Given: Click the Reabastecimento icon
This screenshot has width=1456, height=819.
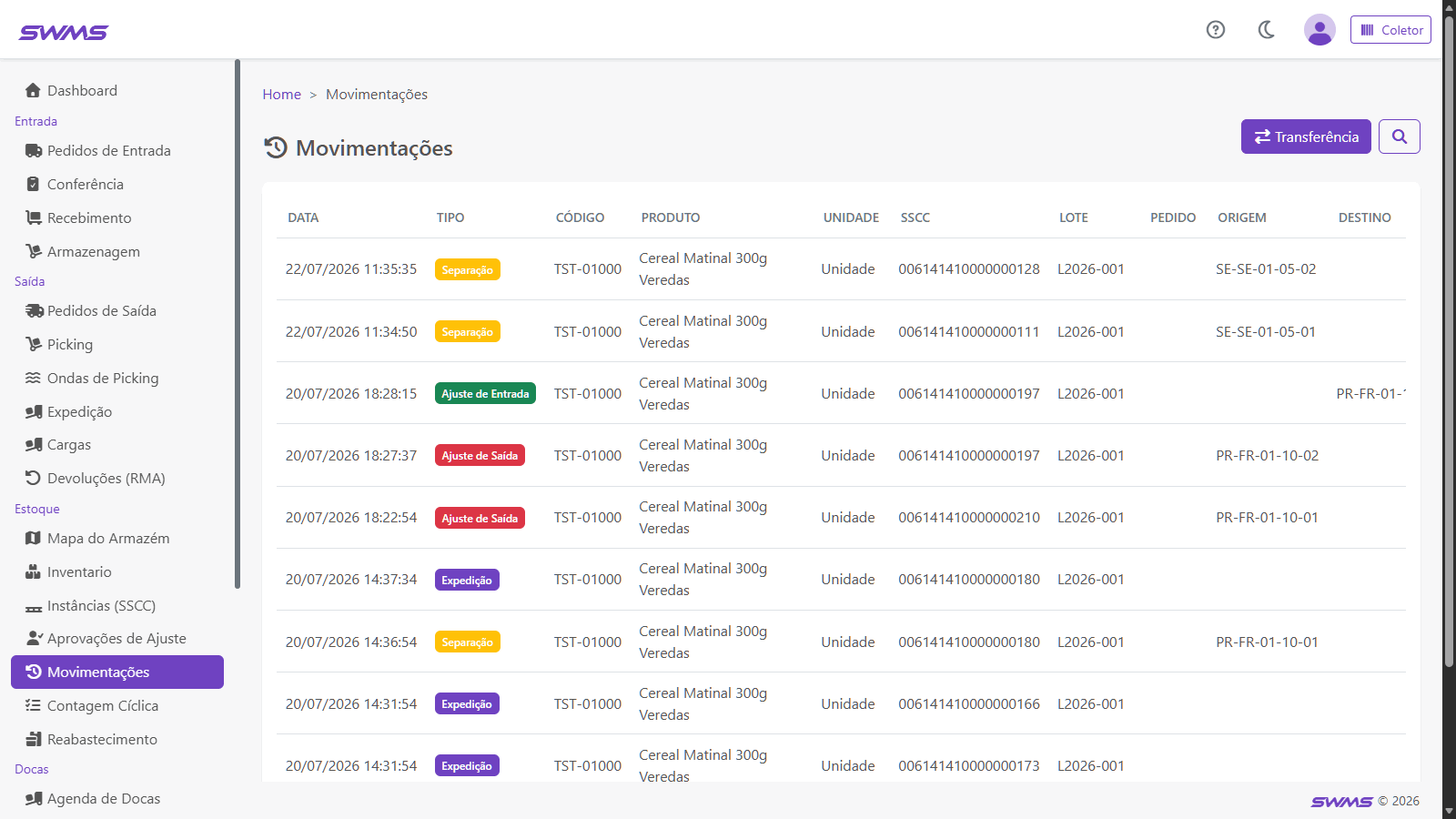Looking at the screenshot, I should (x=33, y=739).
